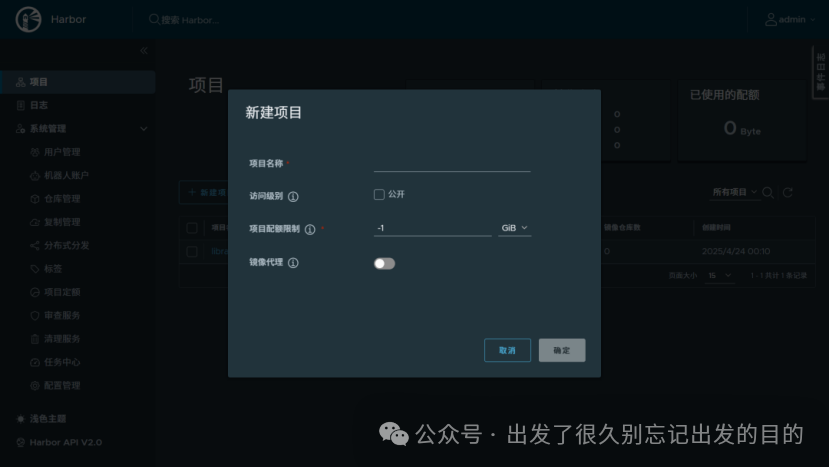Collapse the sidebar with double-chevron icon
The image size is (830, 467).
coord(143,51)
